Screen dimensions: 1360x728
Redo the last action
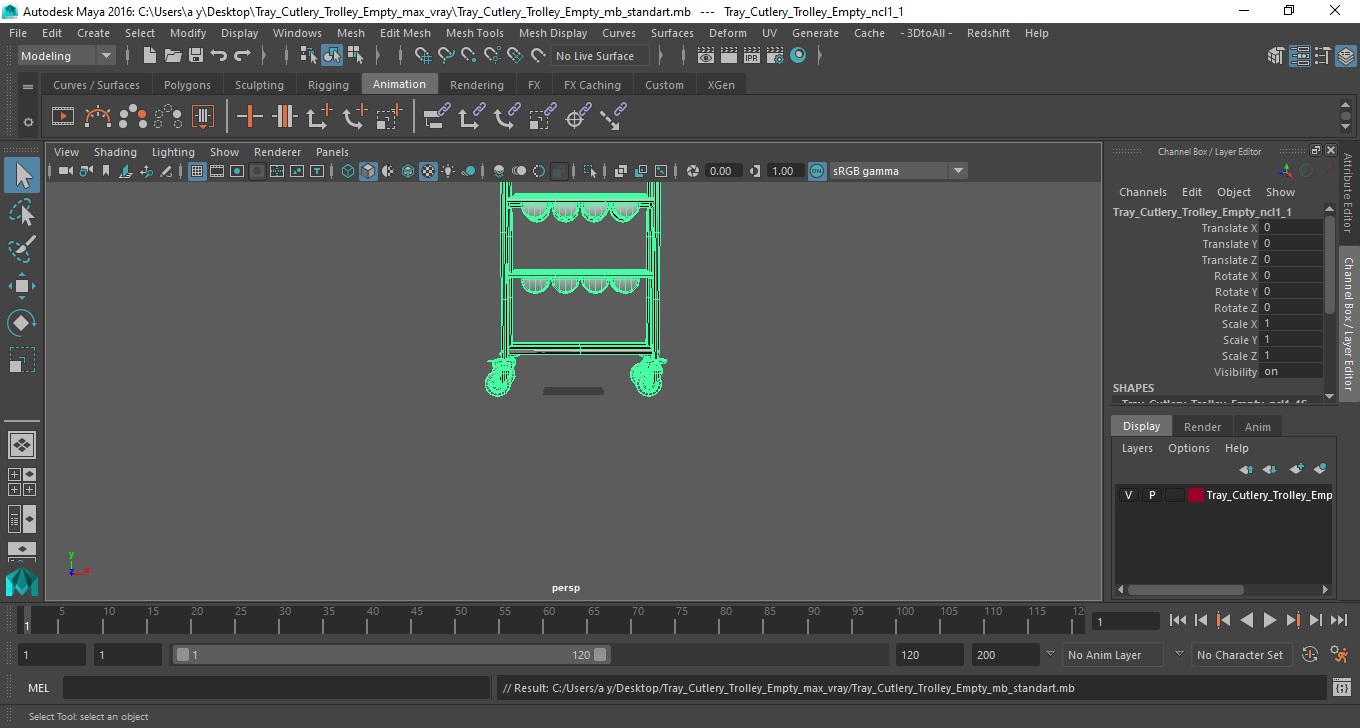242,56
